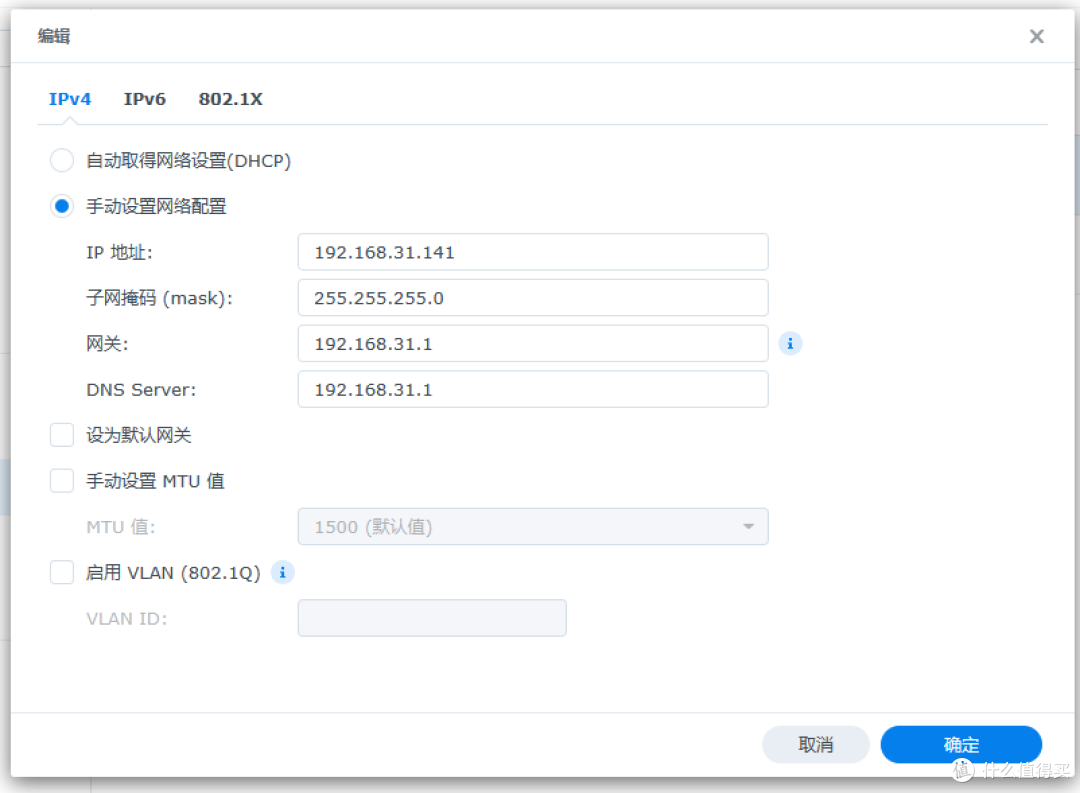The image size is (1080, 793).
Task: Select the DNS Server input field
Action: point(532,389)
